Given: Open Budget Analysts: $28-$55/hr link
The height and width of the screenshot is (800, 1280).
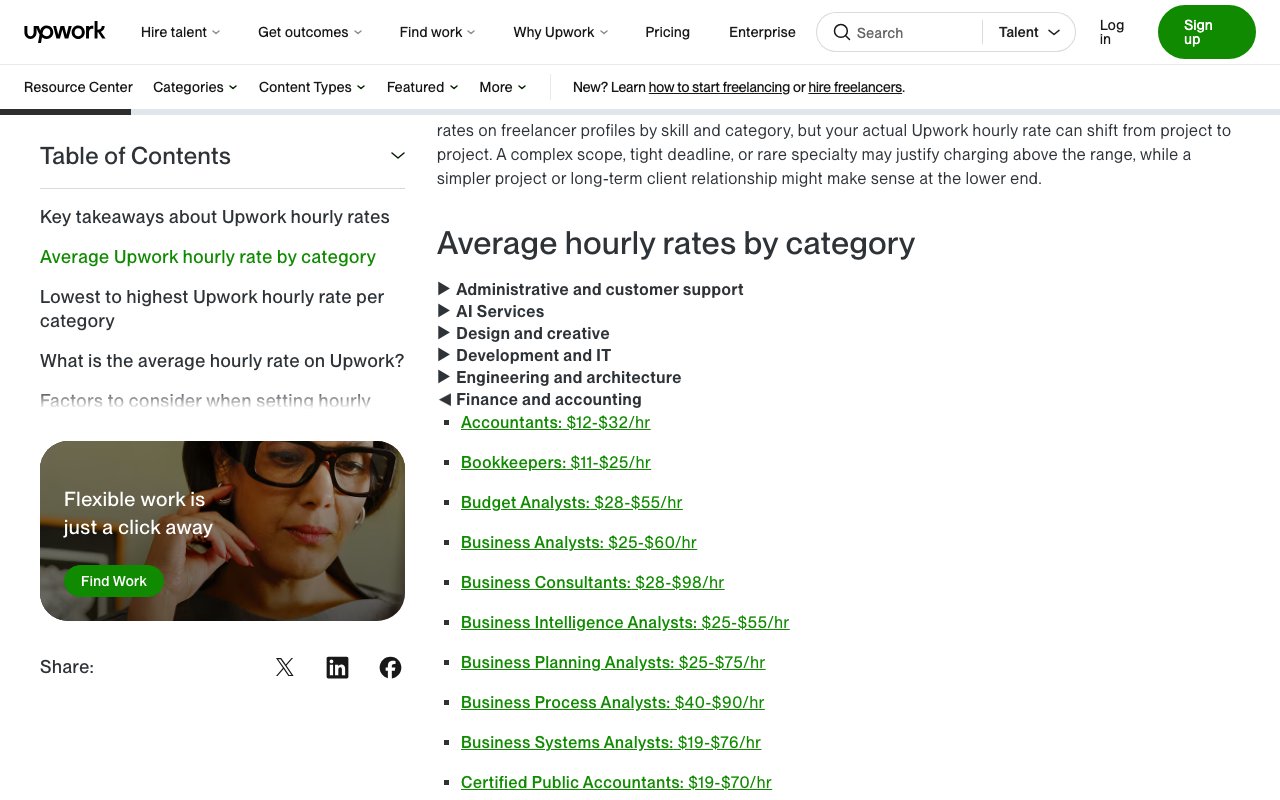Looking at the screenshot, I should (572, 503).
